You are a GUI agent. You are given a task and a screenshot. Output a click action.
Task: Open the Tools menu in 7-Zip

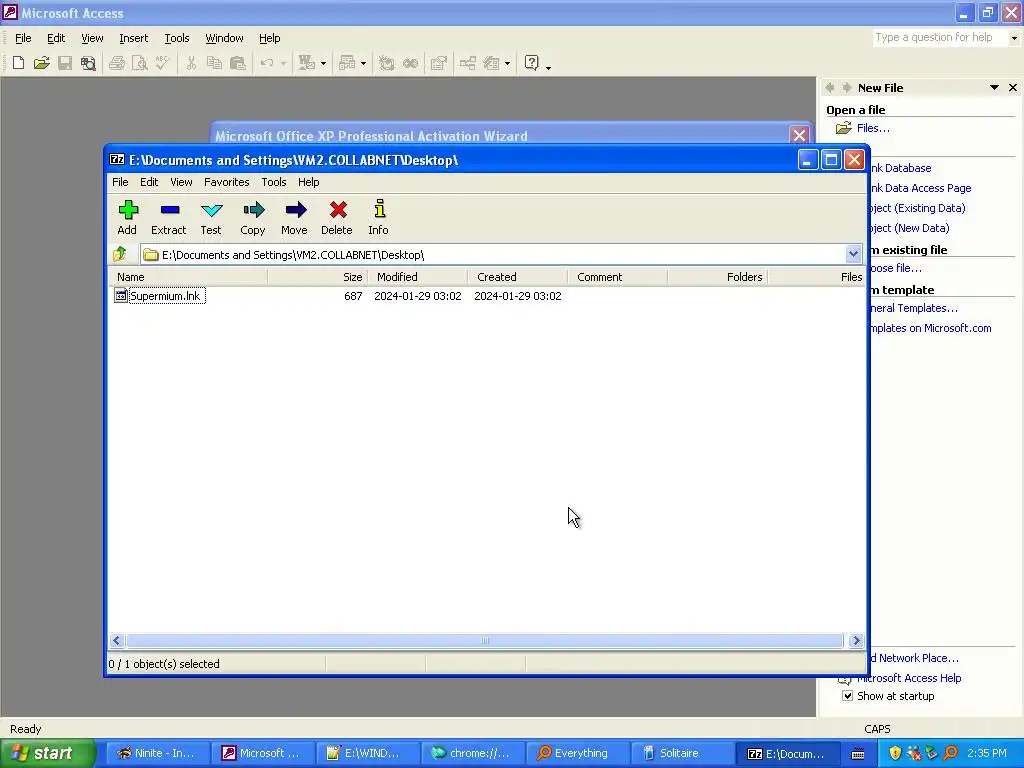pos(274,182)
